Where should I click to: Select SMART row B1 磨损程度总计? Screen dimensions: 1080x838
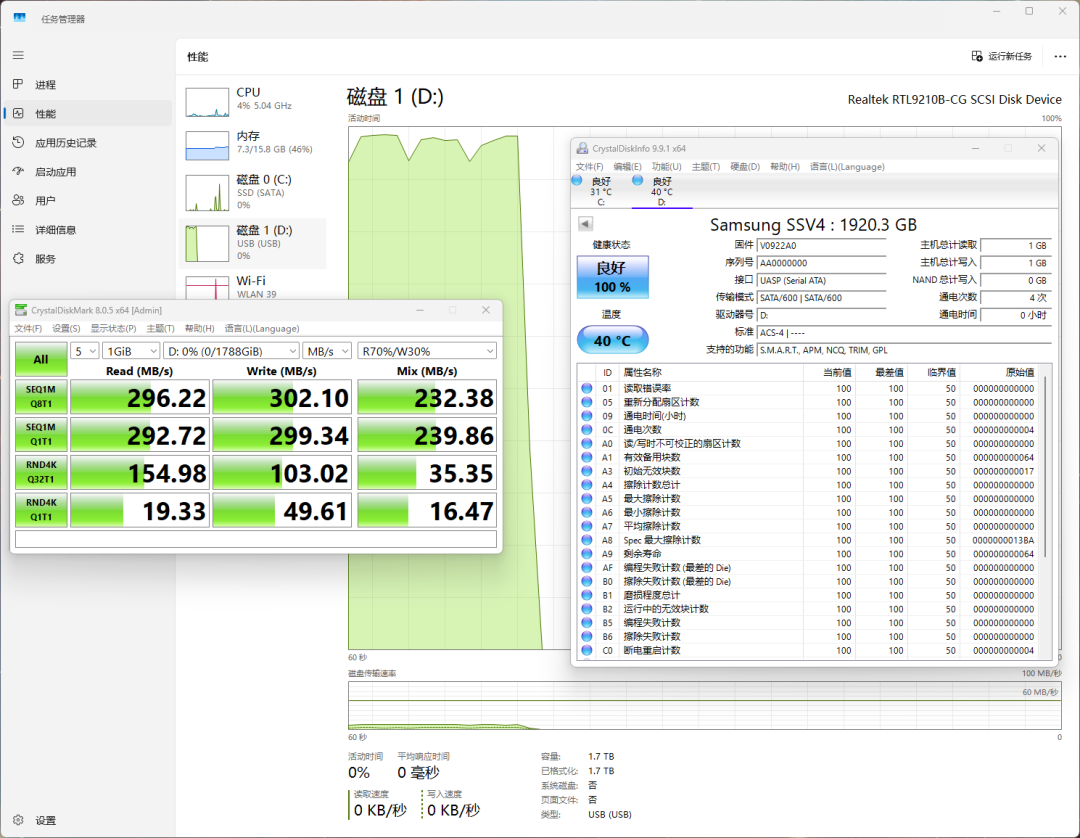tap(809, 595)
